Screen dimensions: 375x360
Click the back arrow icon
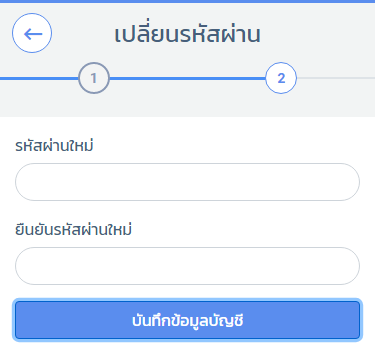pyautogui.click(x=33, y=34)
